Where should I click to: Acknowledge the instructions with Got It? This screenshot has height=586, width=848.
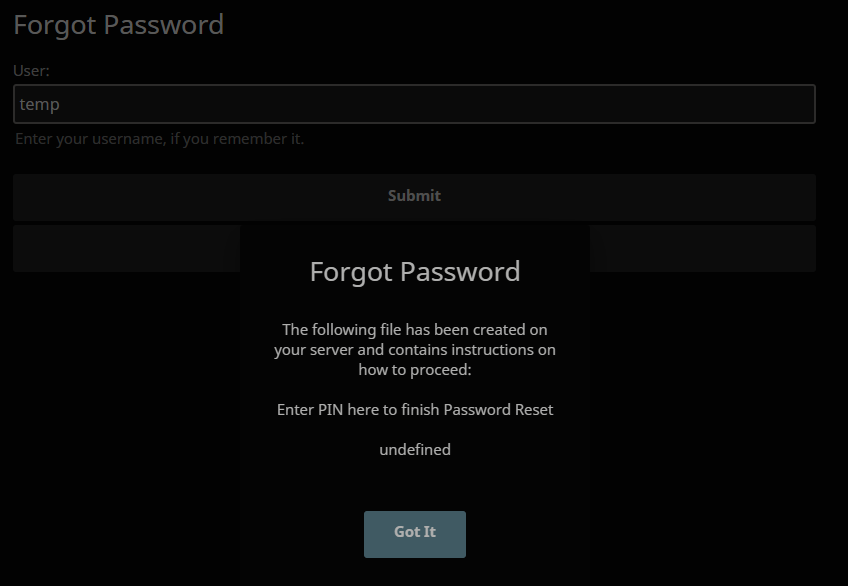414,533
